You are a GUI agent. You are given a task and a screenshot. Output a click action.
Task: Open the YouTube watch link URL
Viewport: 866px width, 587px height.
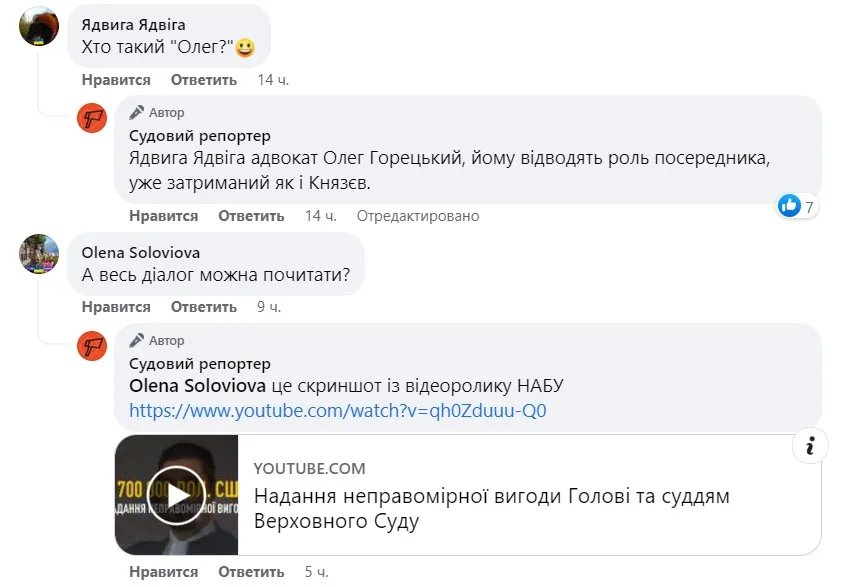coord(338,410)
